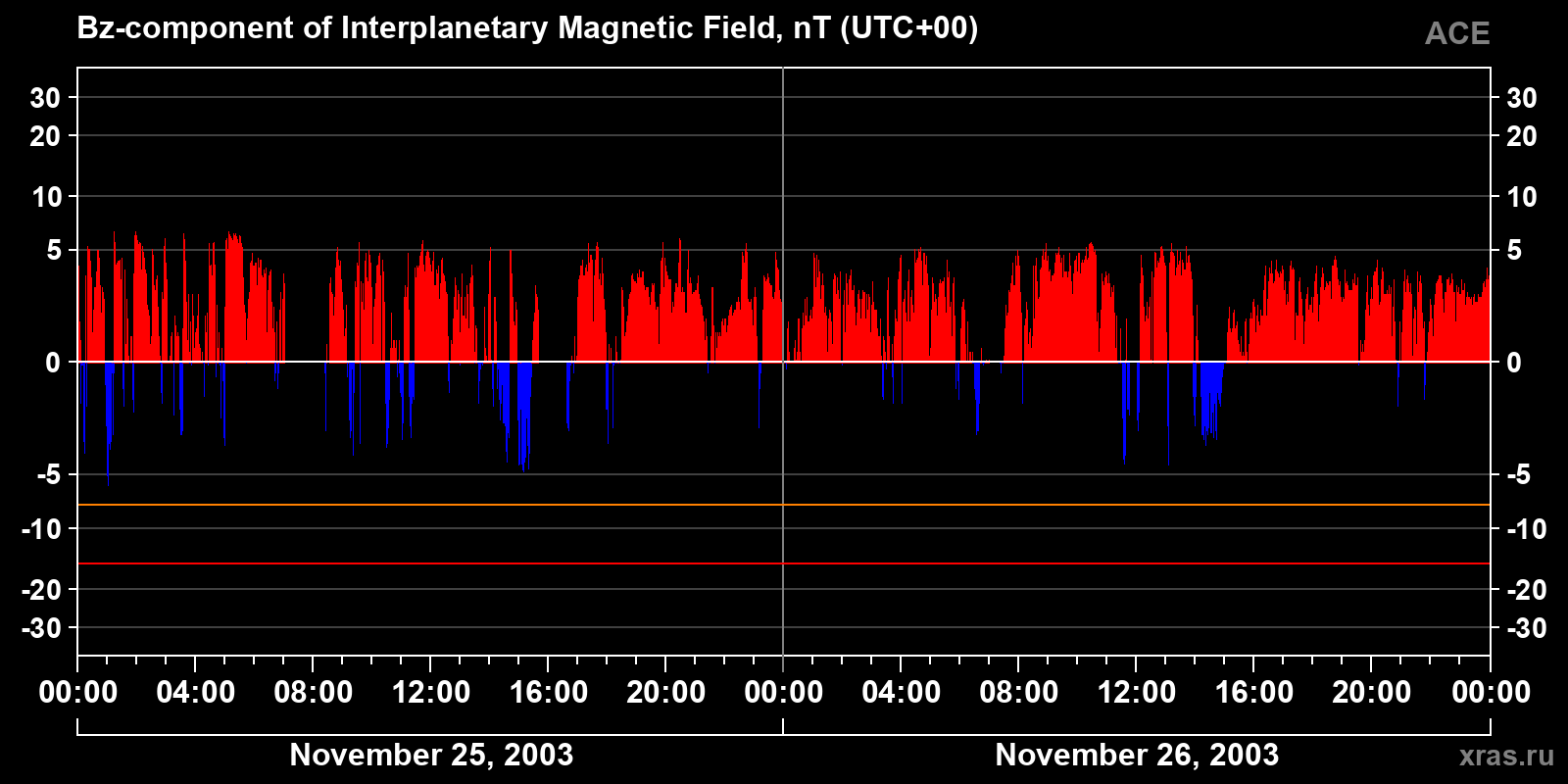This screenshot has width=1568, height=784.
Task: Click the 30 label on left axis
Action: coord(45,98)
